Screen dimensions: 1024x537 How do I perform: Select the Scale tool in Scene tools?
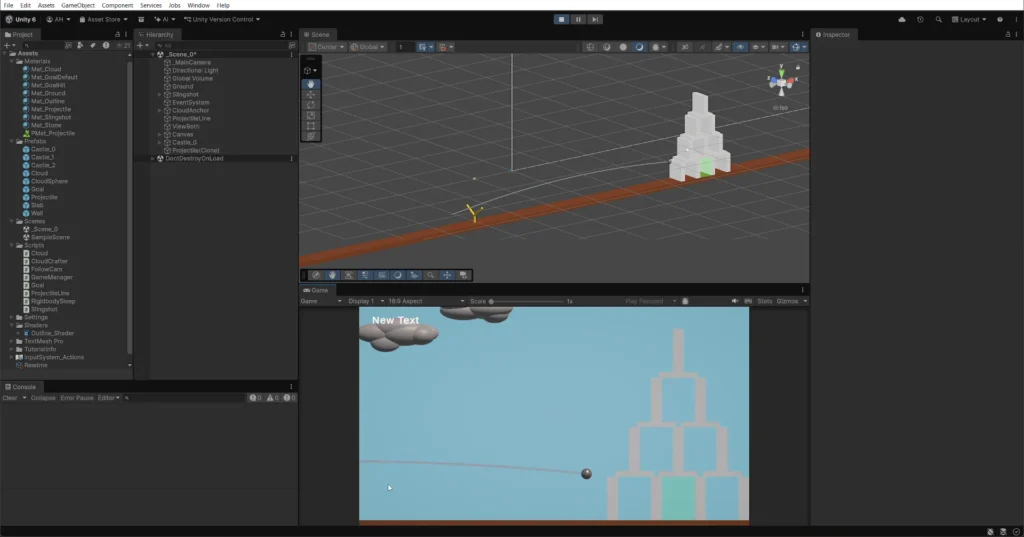[311, 115]
